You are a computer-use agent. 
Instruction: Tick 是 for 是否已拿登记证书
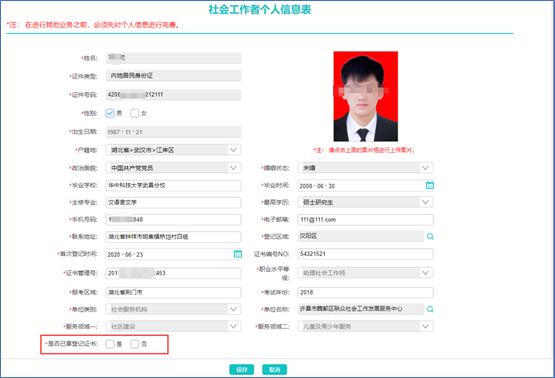110,344
